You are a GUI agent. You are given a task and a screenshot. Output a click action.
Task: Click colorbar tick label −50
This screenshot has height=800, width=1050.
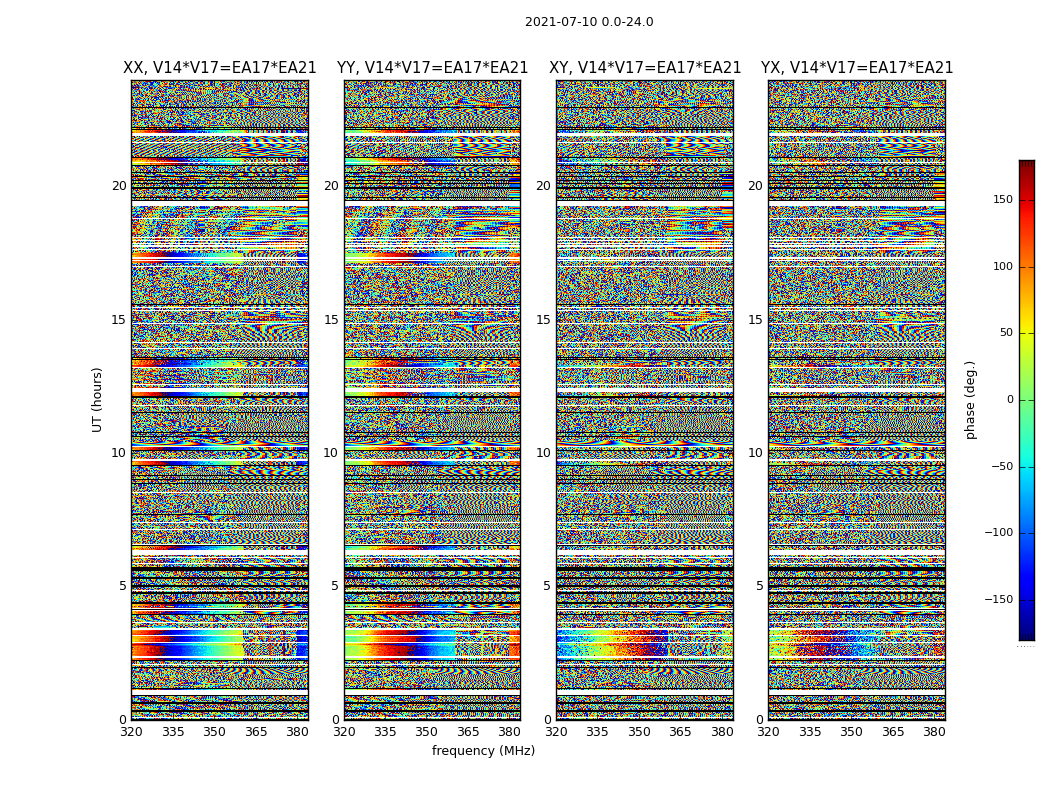[x=1002, y=466]
